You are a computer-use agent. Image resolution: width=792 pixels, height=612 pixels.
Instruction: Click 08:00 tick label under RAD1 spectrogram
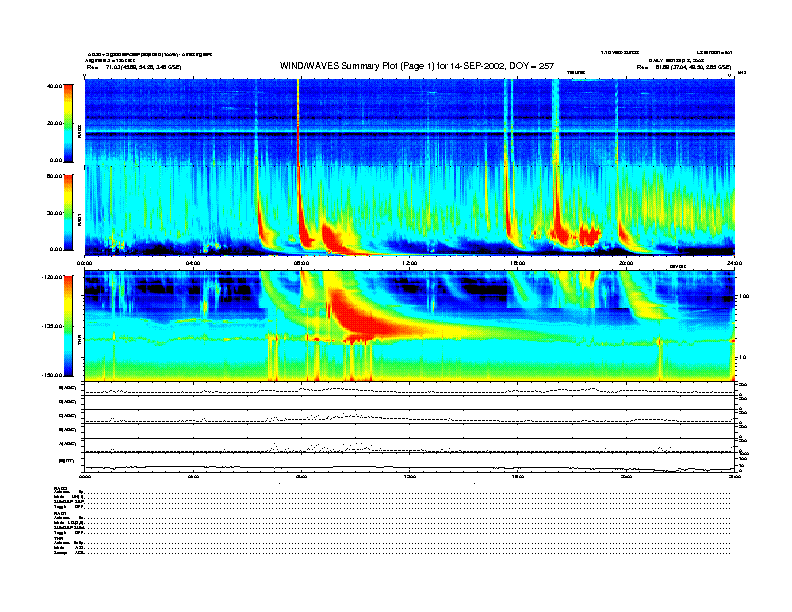[x=301, y=263]
